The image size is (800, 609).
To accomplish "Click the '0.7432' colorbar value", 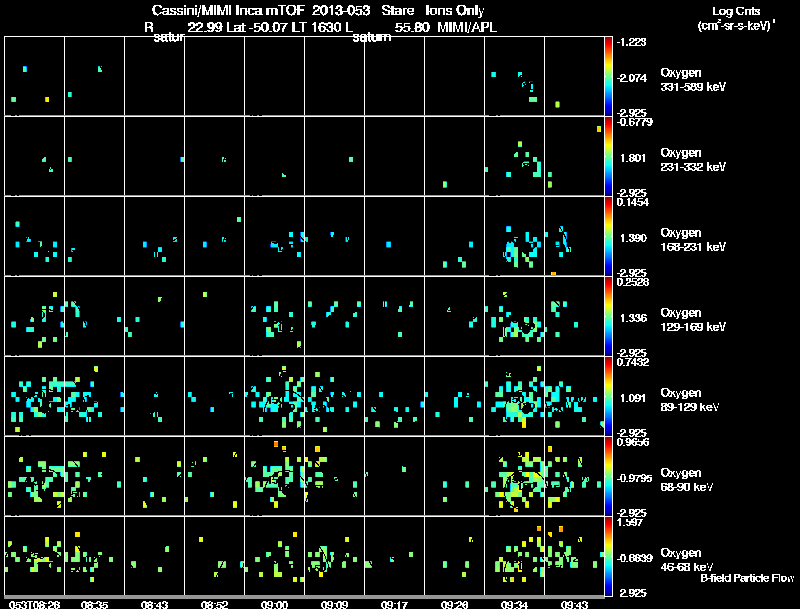I will click(633, 362).
